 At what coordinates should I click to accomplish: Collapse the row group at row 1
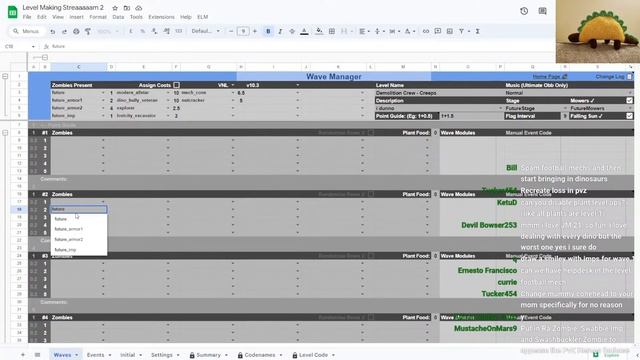click(5, 76)
